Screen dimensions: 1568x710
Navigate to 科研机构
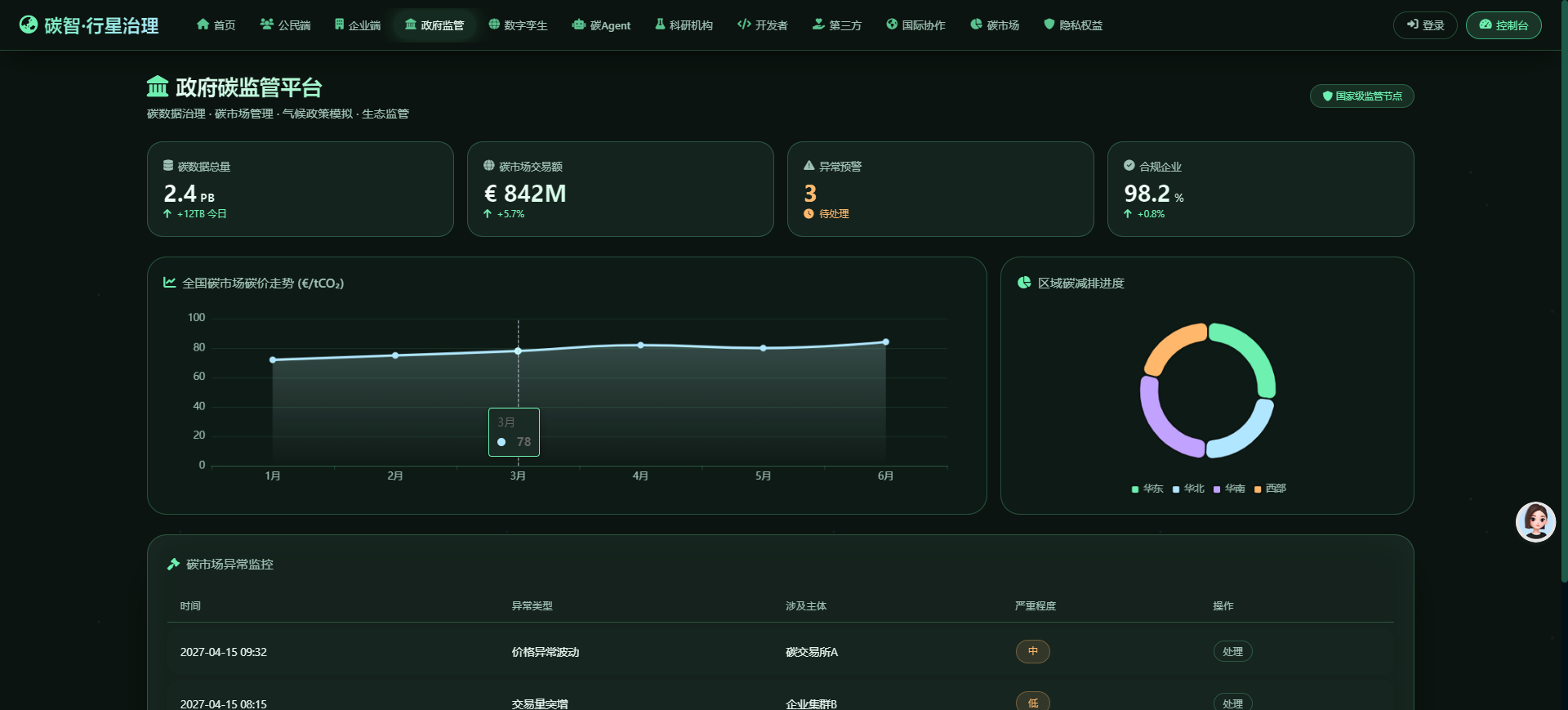[684, 25]
